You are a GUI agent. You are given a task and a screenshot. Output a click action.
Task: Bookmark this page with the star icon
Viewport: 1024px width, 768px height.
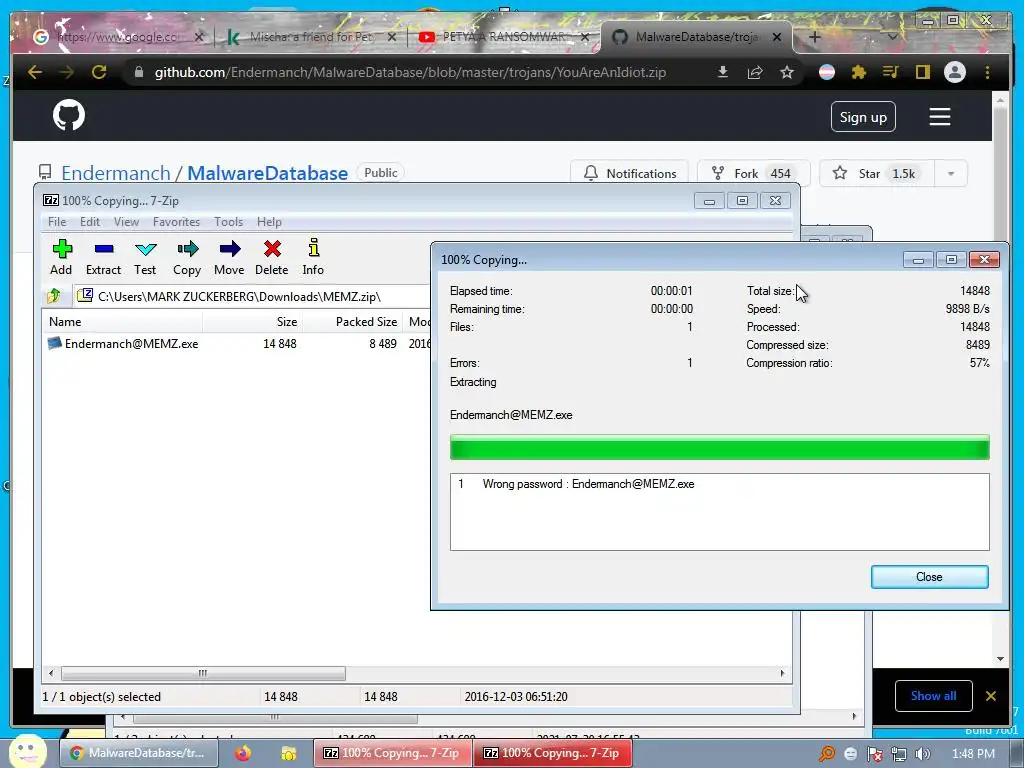click(x=787, y=72)
